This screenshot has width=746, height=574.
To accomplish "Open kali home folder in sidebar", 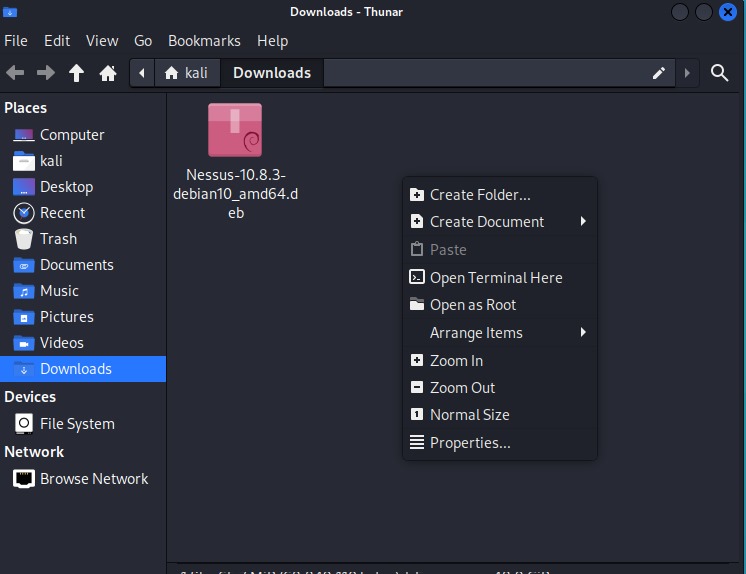I will coord(83,161).
